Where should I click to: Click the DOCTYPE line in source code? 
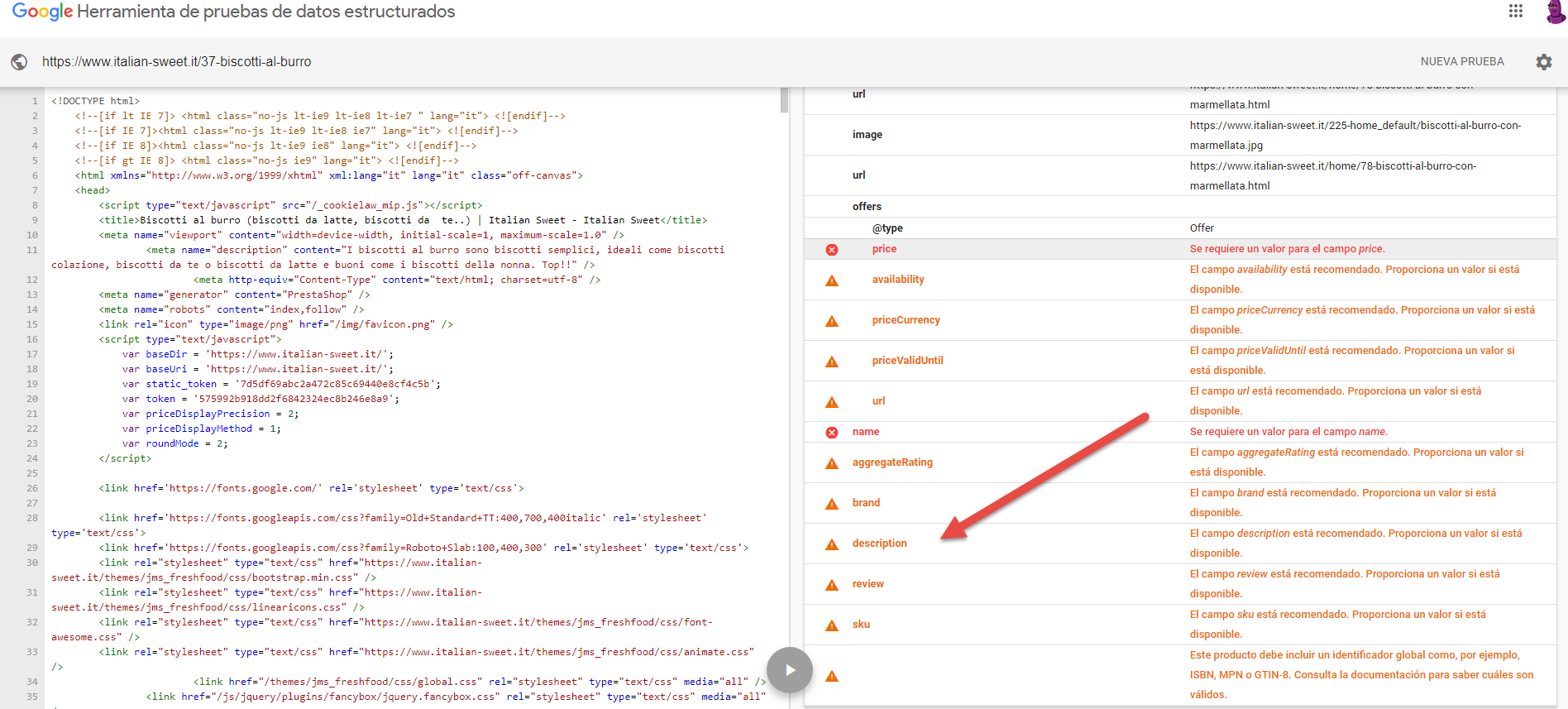[x=96, y=101]
